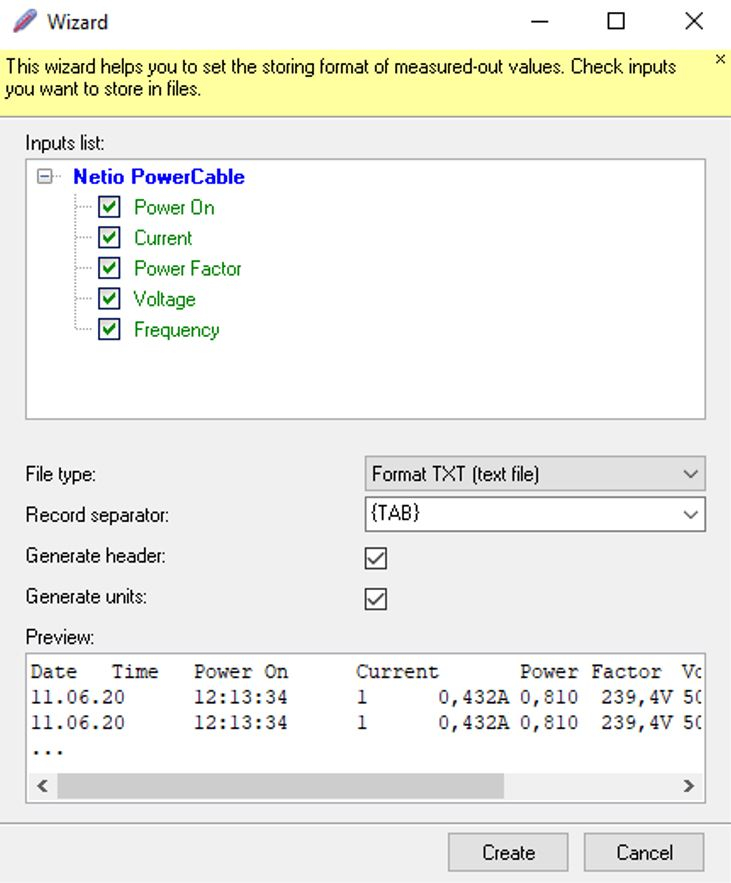The width and height of the screenshot is (731, 883).
Task: Click the preview scrollbar left arrow
Action: click(42, 786)
